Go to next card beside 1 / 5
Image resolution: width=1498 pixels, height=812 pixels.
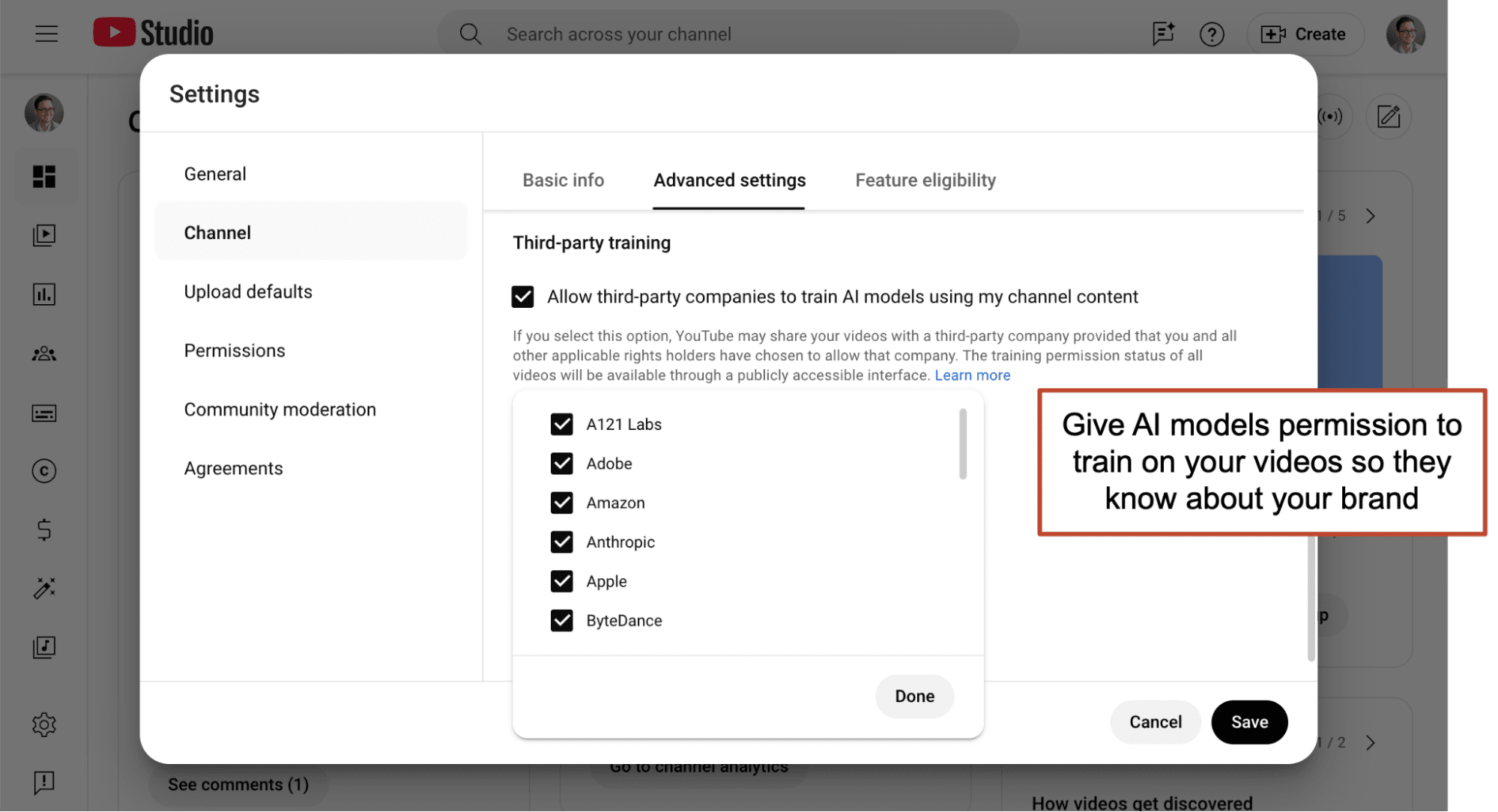tap(1371, 216)
